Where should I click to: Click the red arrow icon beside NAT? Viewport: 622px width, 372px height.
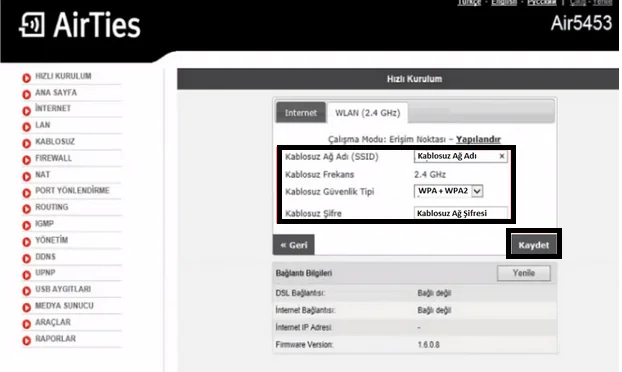point(27,176)
